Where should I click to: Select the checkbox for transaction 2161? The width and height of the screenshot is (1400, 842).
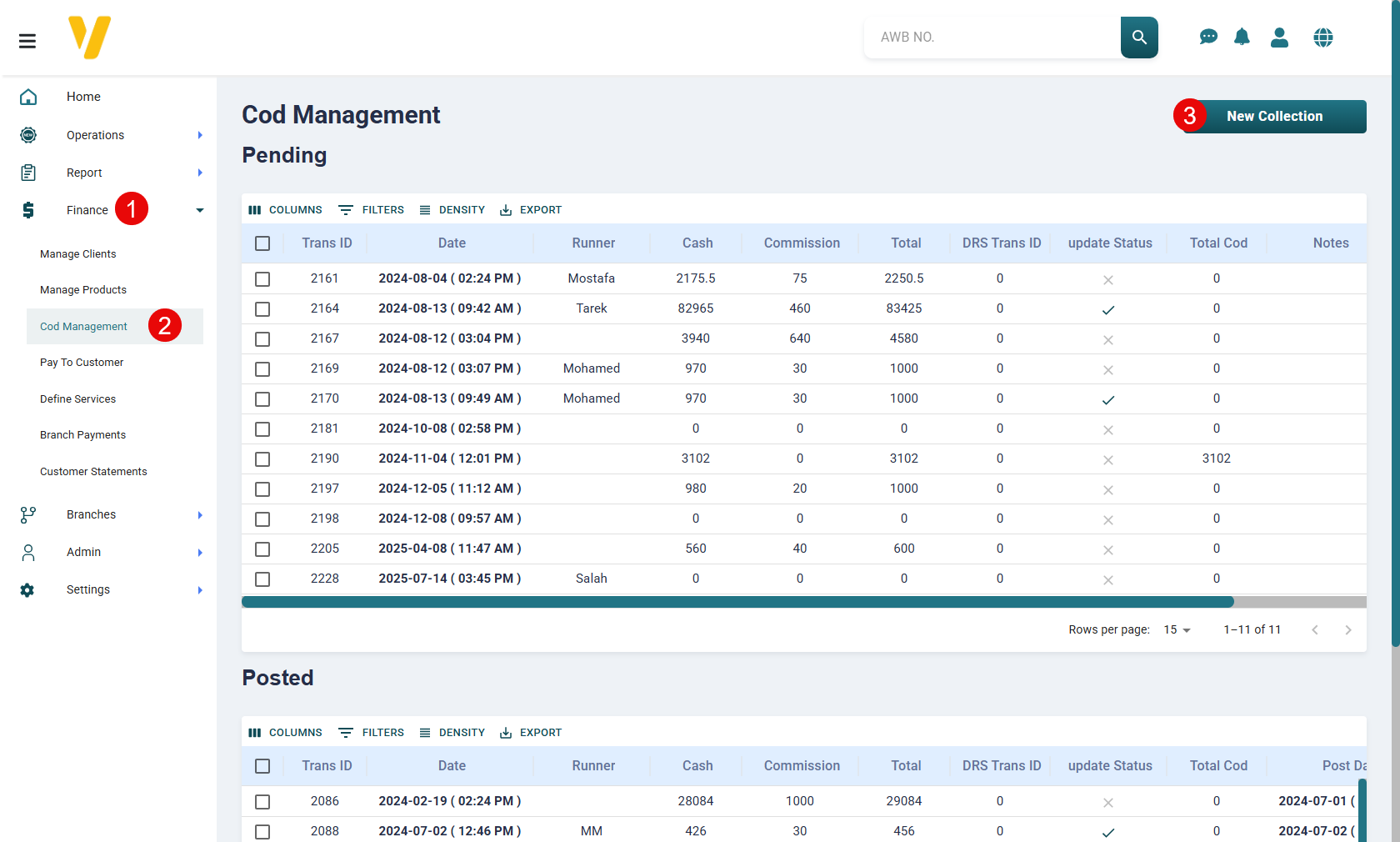pyautogui.click(x=262, y=279)
